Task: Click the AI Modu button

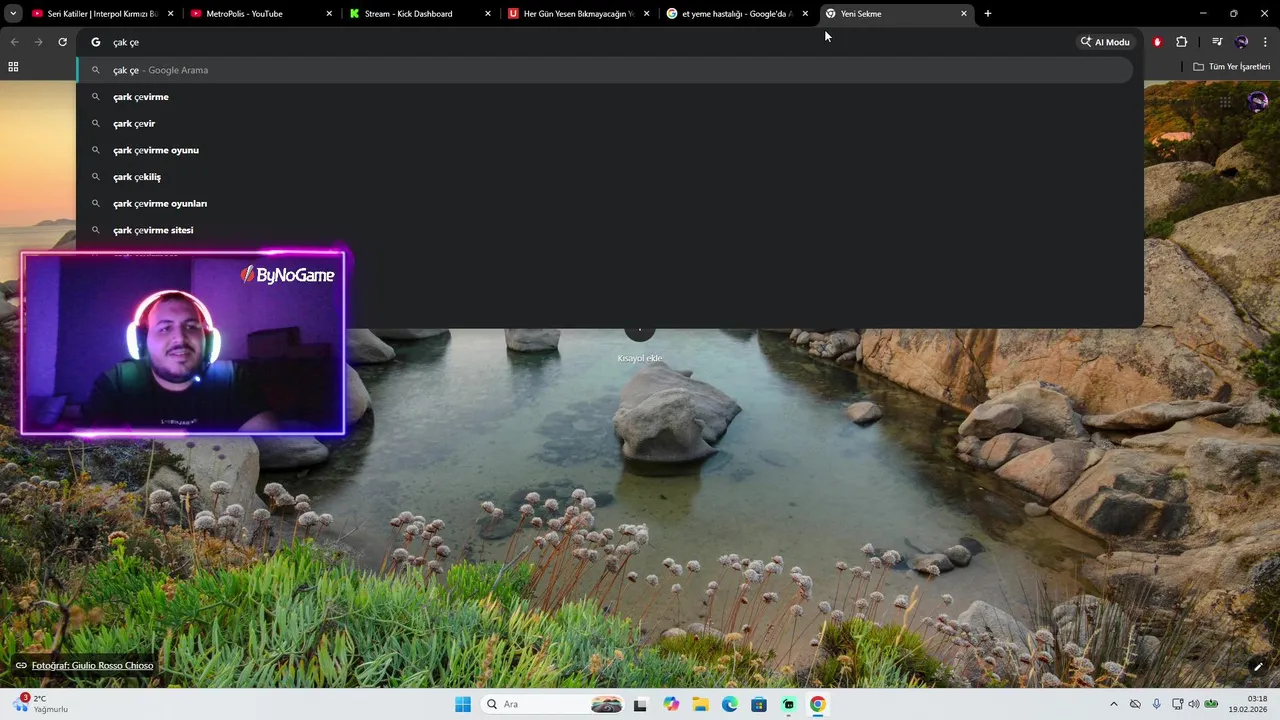Action: click(x=1105, y=42)
